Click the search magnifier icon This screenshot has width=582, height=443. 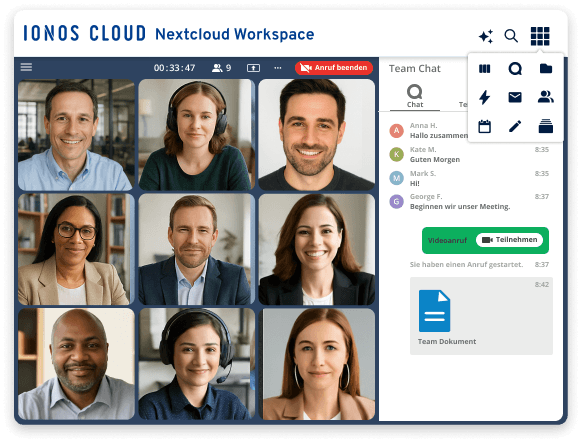[511, 36]
